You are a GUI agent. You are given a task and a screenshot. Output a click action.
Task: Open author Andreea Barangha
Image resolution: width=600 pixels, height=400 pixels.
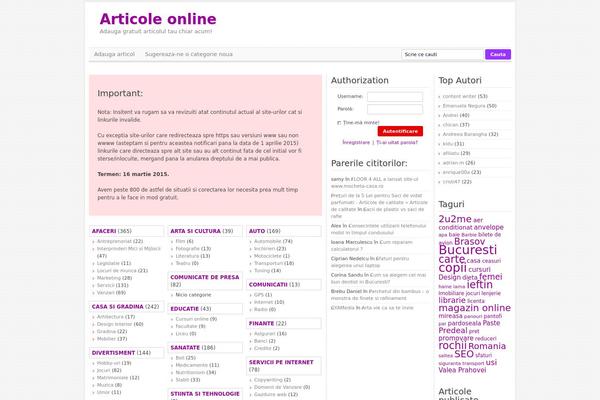465,134
